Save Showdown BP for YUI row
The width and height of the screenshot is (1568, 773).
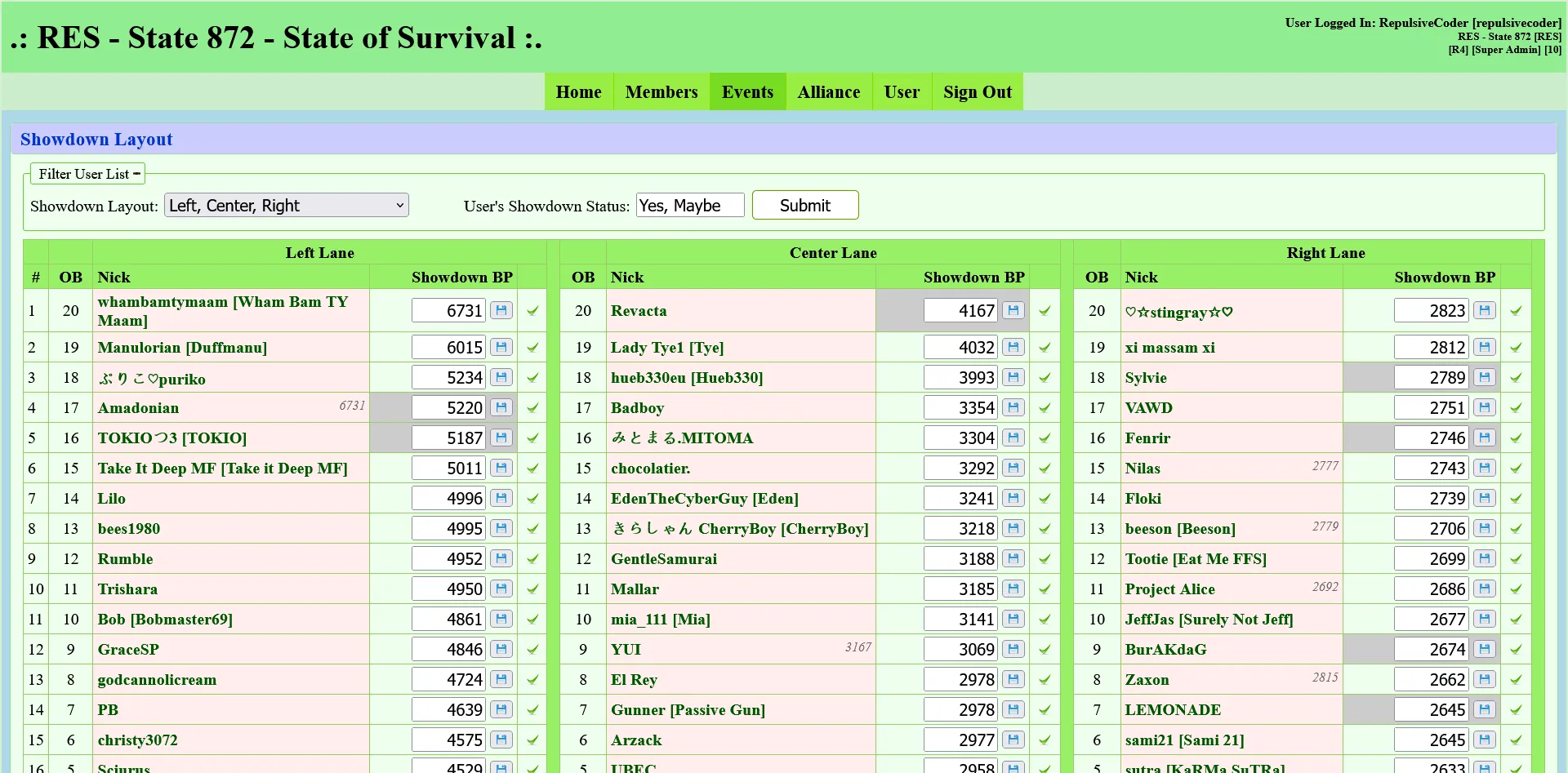coord(1013,649)
